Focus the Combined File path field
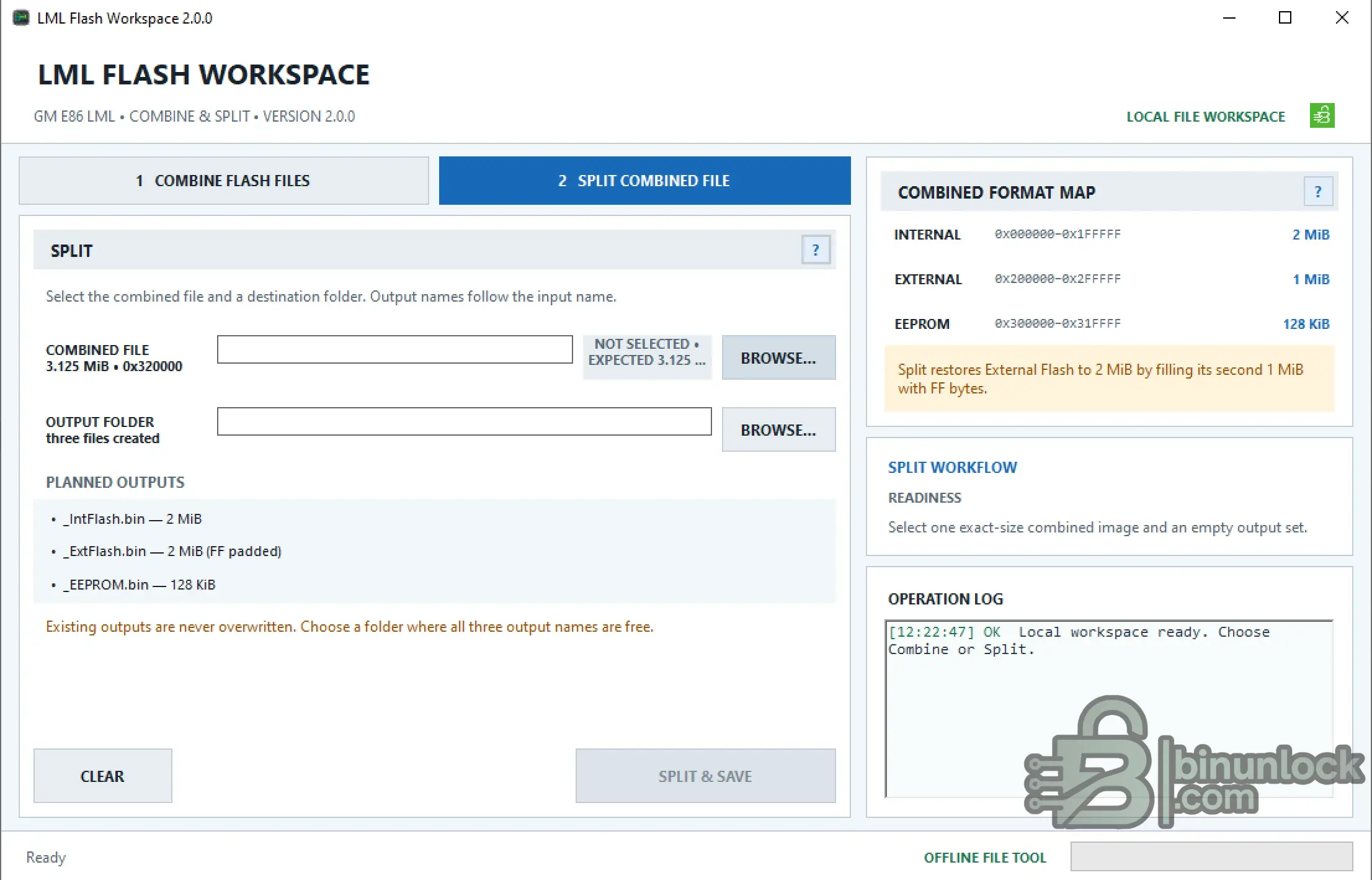 pyautogui.click(x=395, y=350)
